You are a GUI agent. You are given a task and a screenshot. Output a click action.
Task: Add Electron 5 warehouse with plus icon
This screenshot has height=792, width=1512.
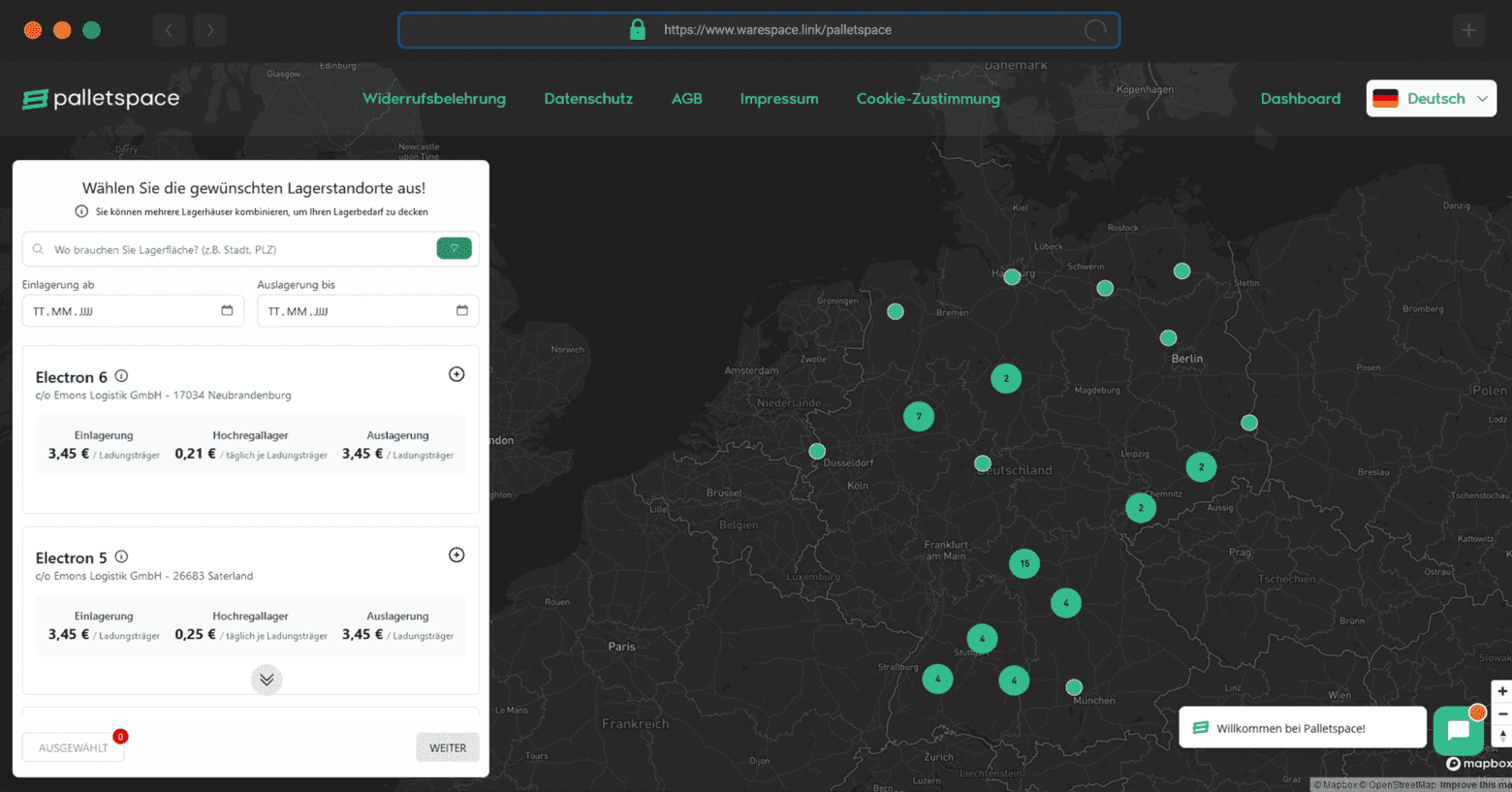(457, 555)
